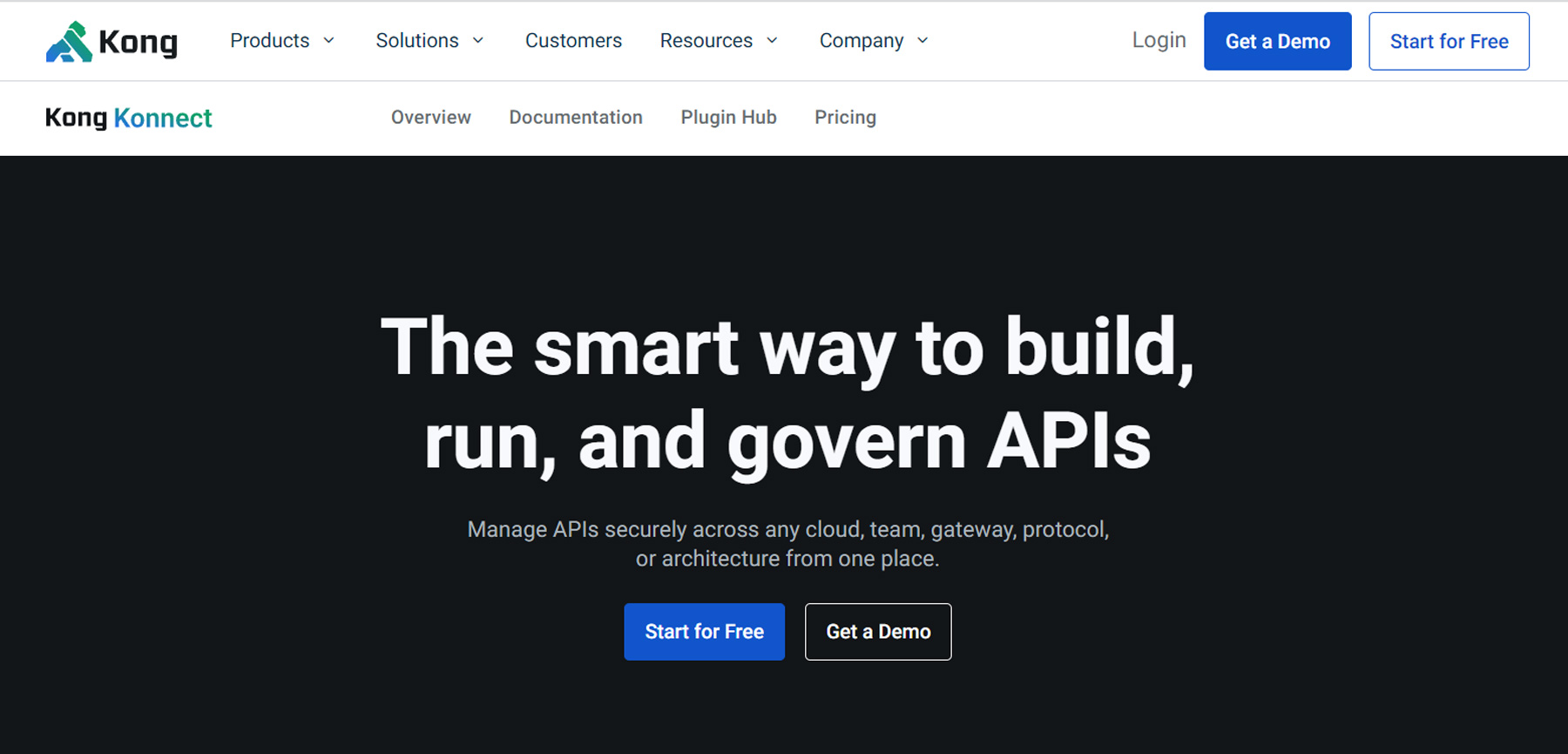Click Get a Demo in the header

pyautogui.click(x=1278, y=41)
